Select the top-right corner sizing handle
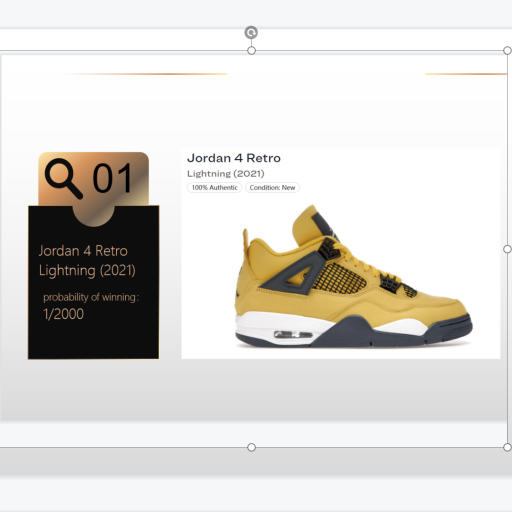This screenshot has width=512, height=512. point(507,51)
